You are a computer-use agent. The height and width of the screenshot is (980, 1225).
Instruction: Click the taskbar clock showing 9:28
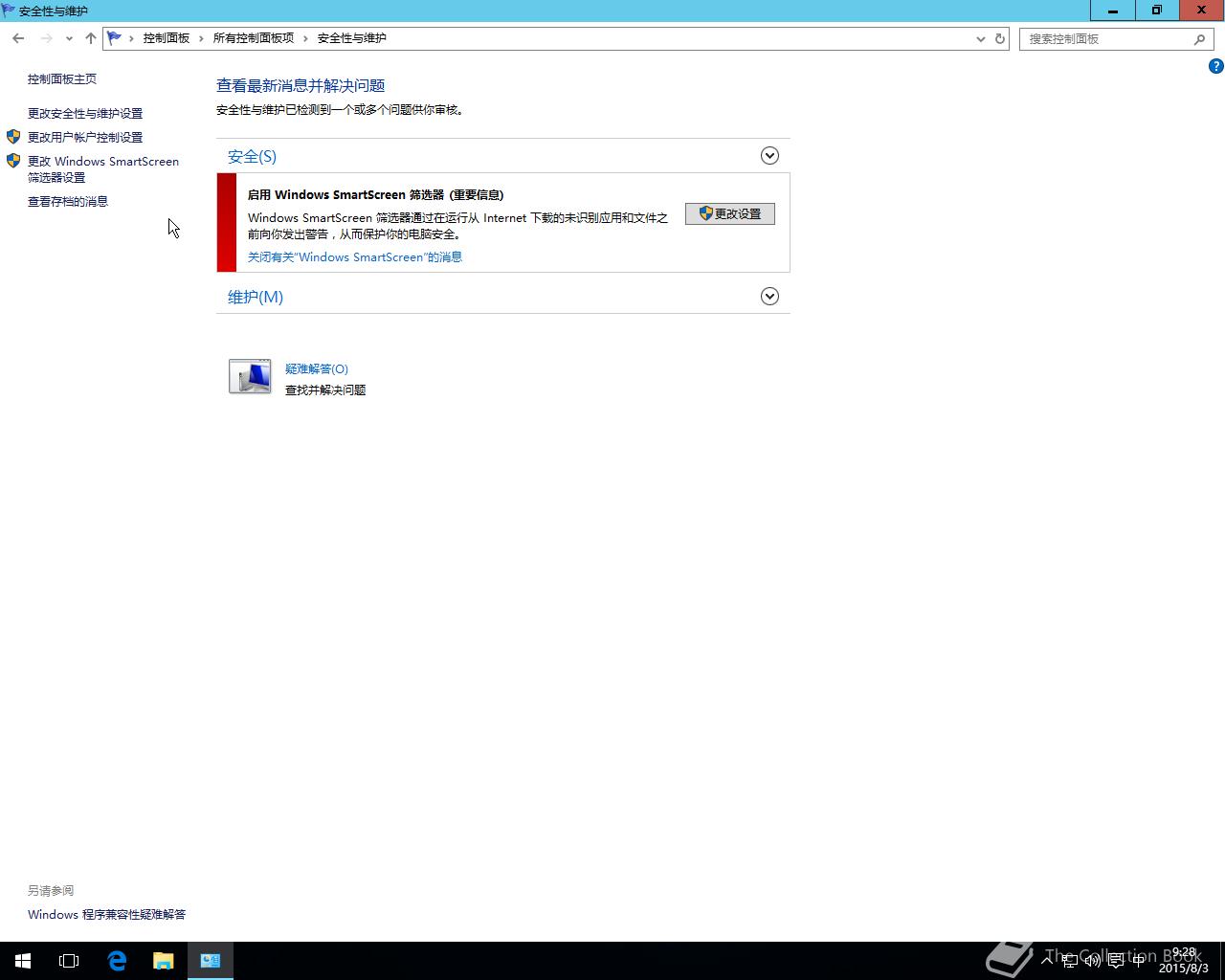(x=1184, y=961)
